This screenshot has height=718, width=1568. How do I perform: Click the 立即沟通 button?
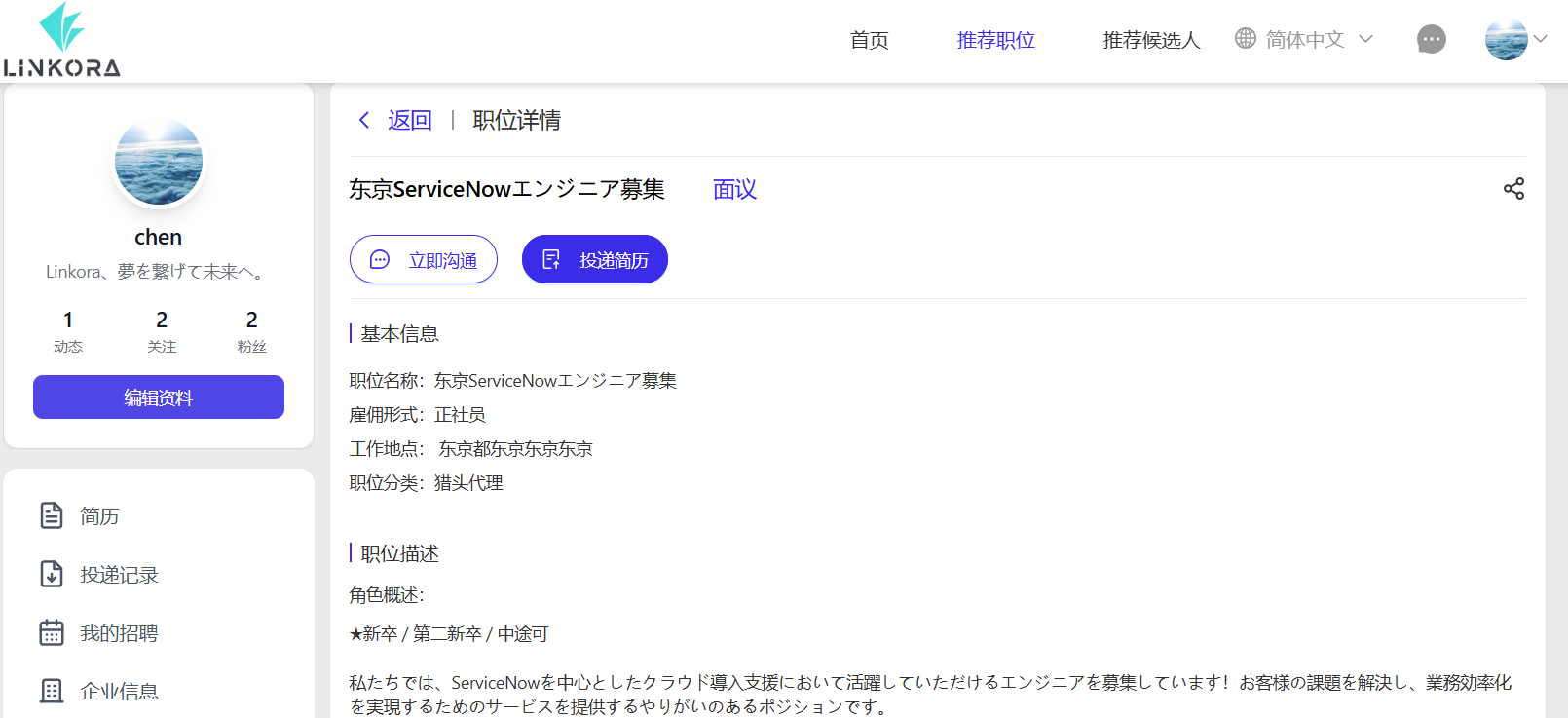(x=424, y=259)
